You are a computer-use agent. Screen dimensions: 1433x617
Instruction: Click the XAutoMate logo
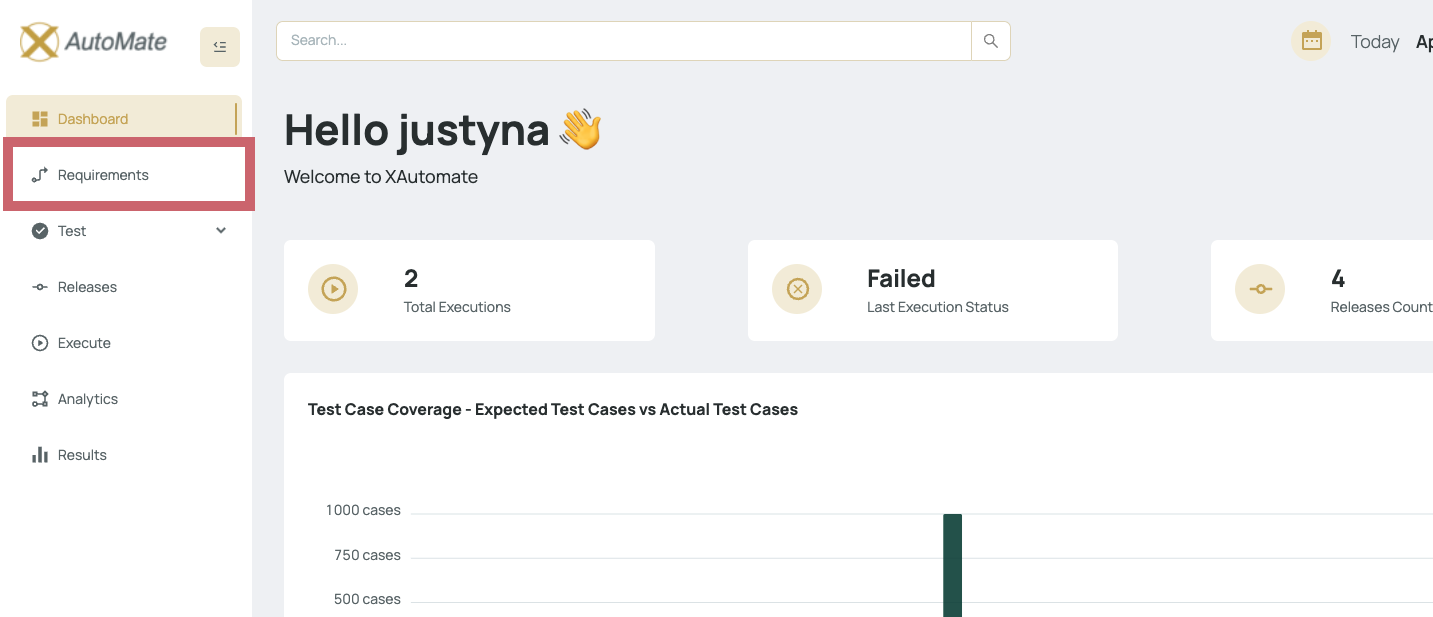(x=93, y=42)
